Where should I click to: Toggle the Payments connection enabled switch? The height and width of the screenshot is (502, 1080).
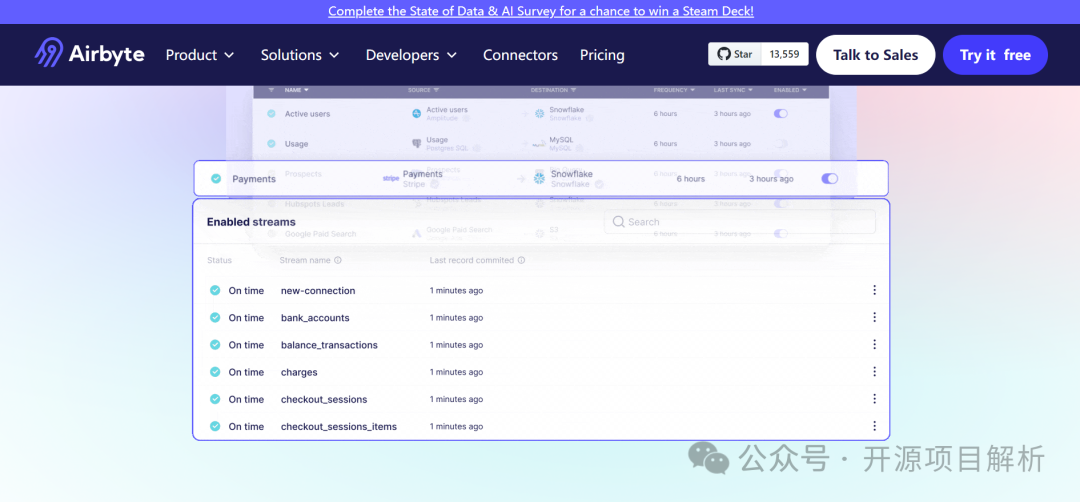[x=830, y=179]
